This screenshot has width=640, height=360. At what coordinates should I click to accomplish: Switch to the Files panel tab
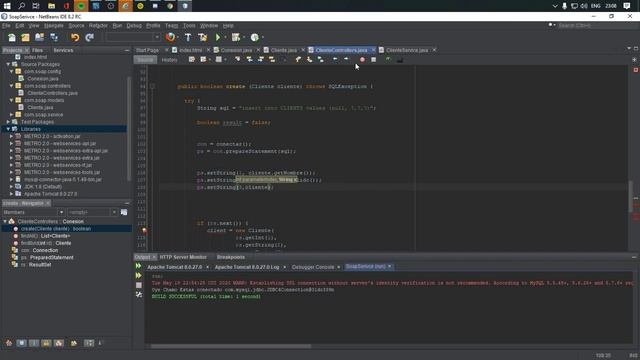37,50
